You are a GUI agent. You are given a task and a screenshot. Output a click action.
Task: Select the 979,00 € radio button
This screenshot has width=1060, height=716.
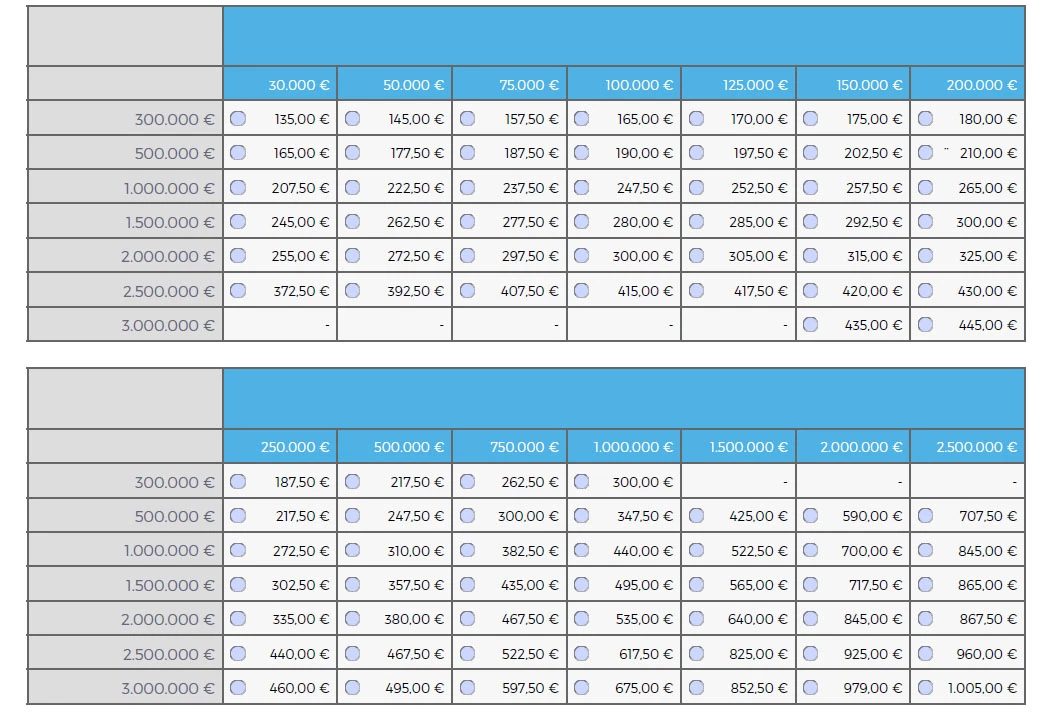click(811, 688)
